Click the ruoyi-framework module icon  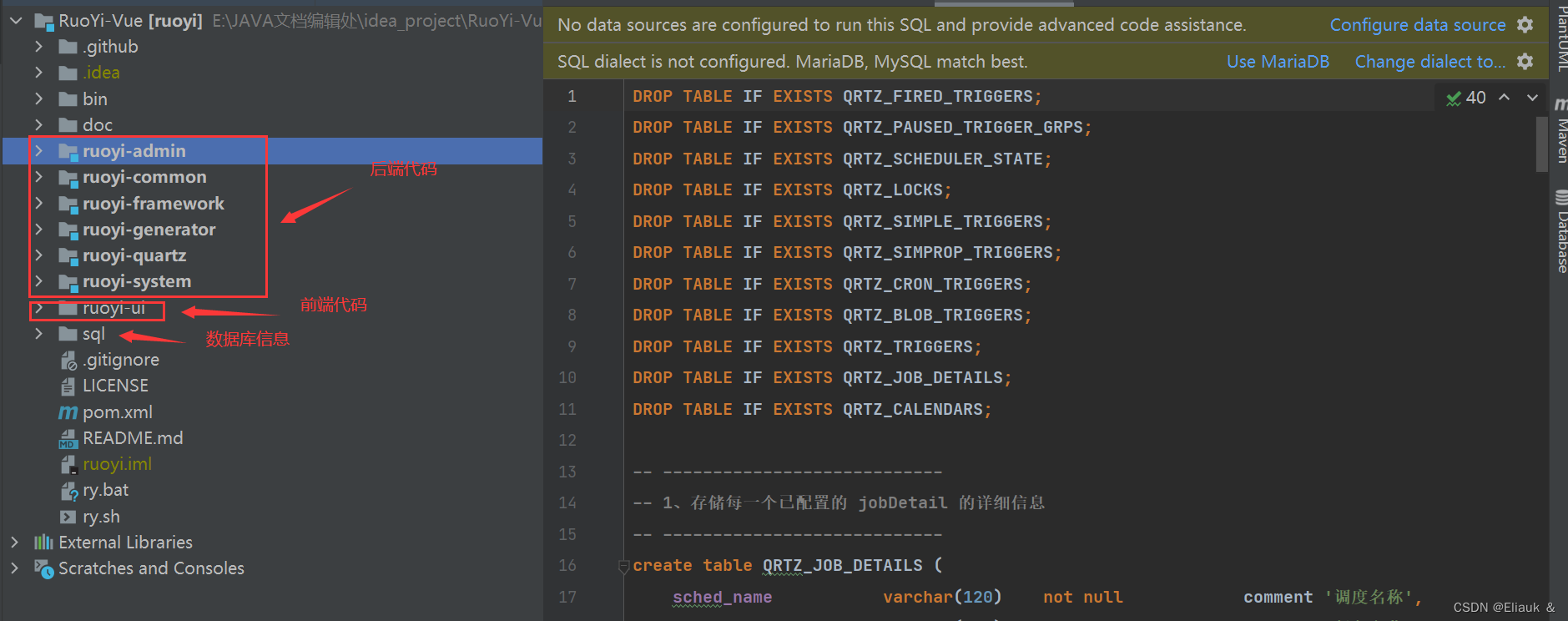click(68, 204)
